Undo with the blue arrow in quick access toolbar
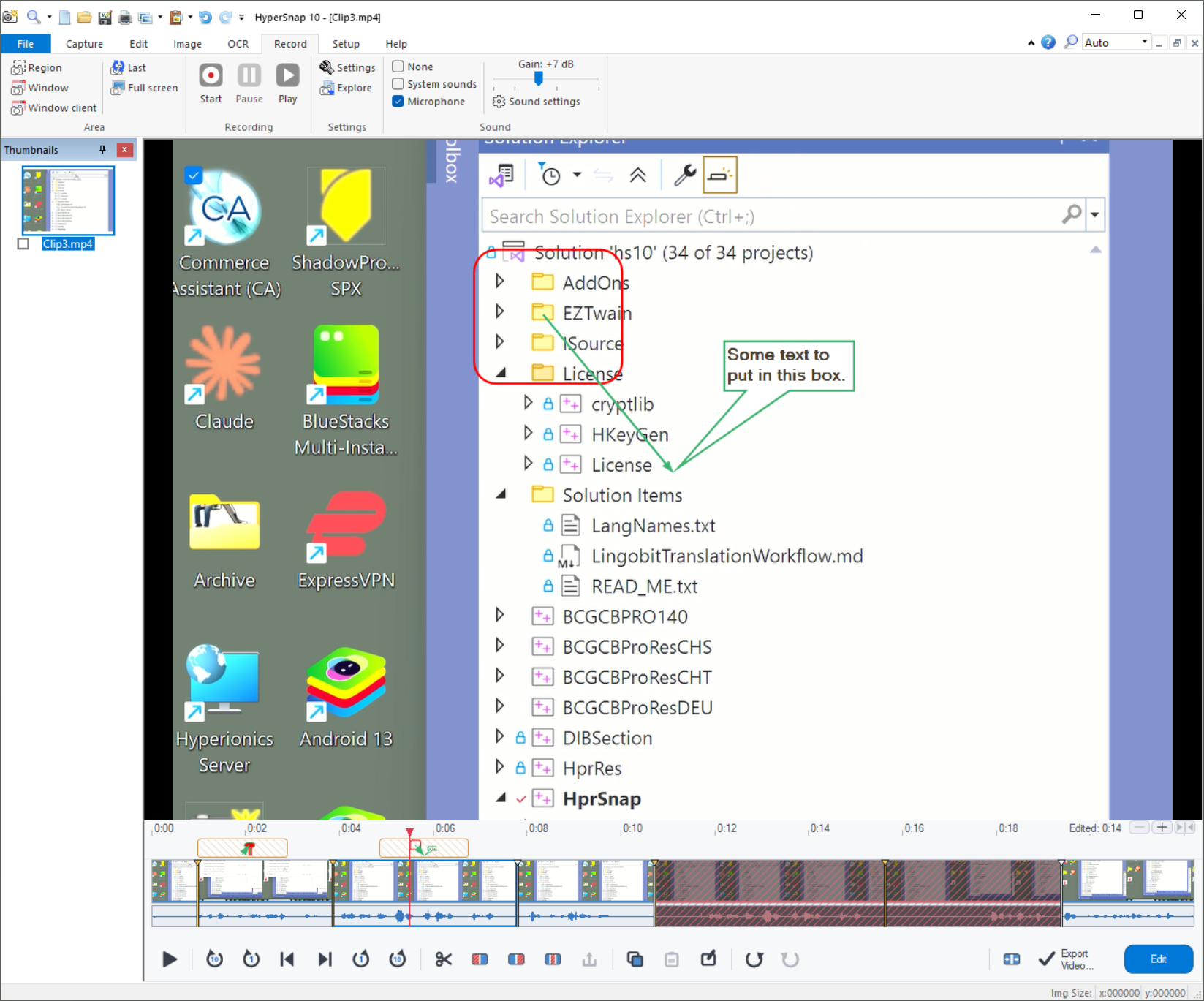 [205, 17]
